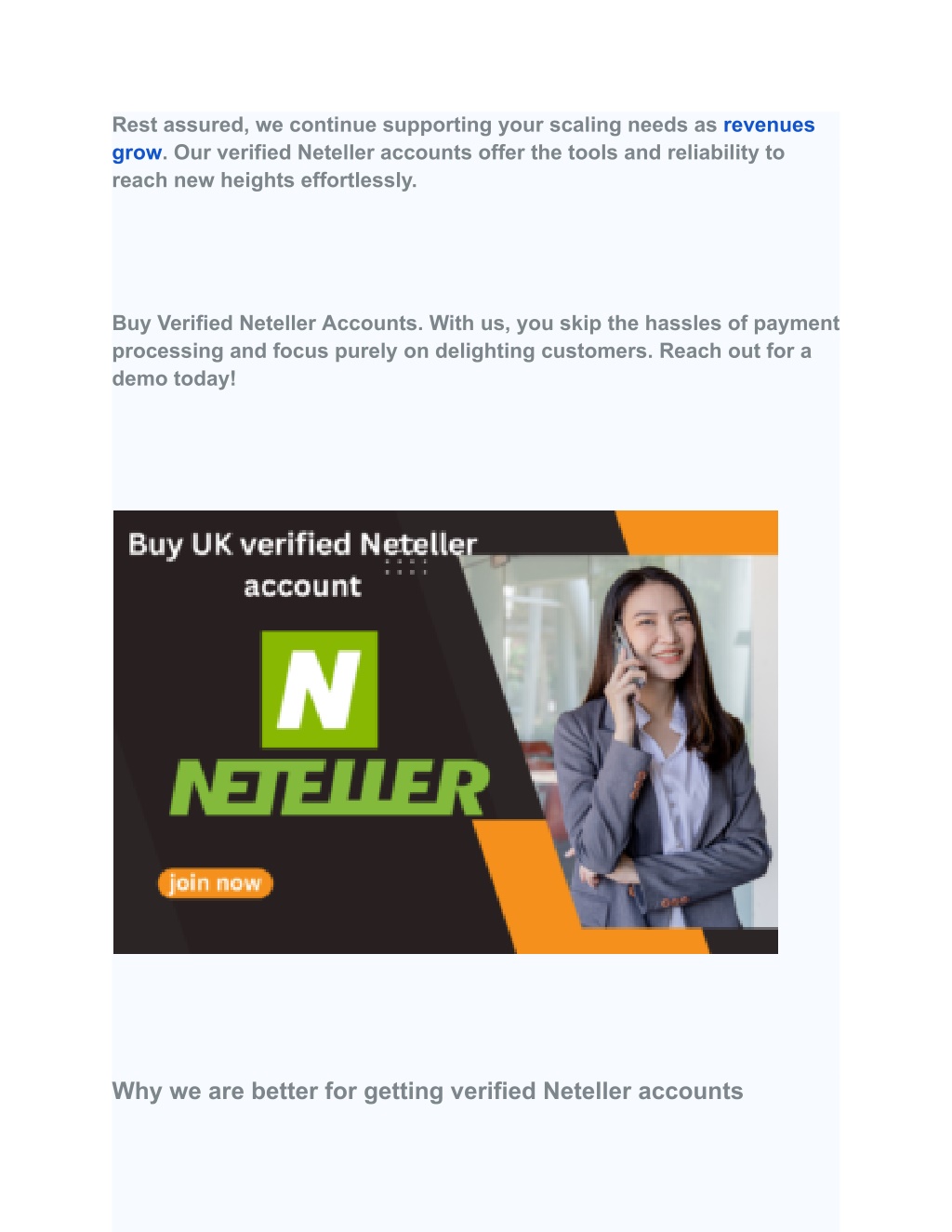
Task: Click the "Buy Verified Neteller Accounts." sentence
Action: pyautogui.click(x=268, y=324)
